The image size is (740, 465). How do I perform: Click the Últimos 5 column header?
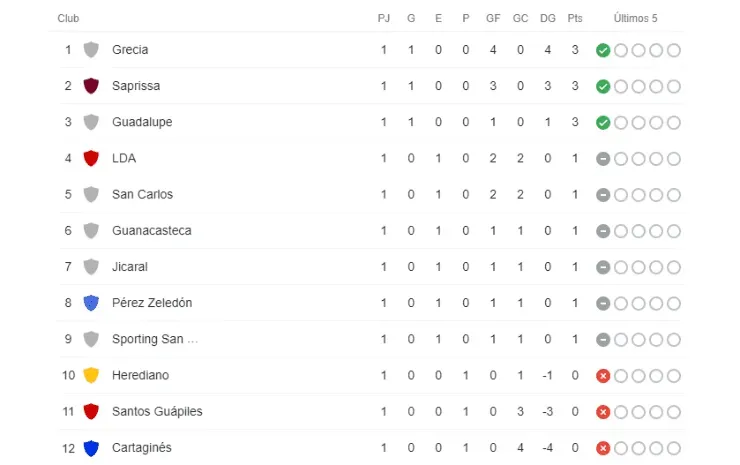[636, 18]
